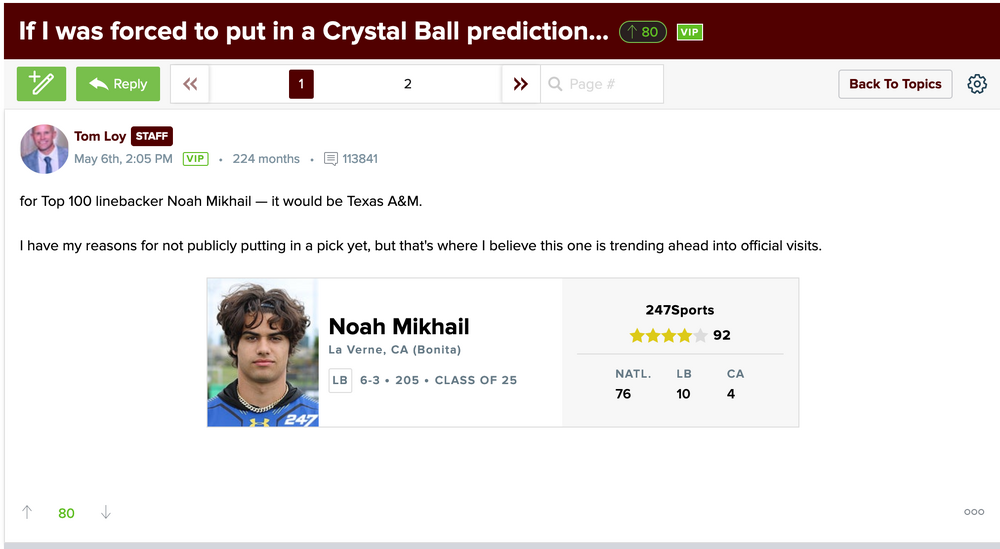The width and height of the screenshot is (1000, 549).
Task: Upvote the post with the up arrow
Action: pos(27,513)
